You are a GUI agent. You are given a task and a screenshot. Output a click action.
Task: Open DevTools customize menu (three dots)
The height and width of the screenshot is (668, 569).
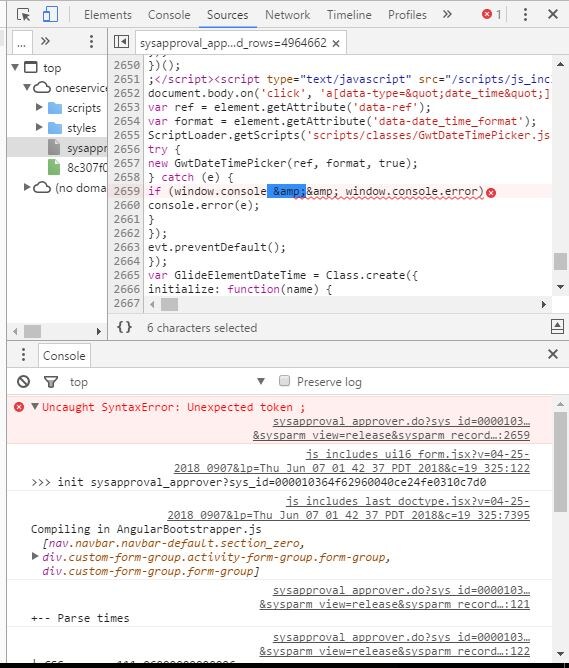coord(525,14)
